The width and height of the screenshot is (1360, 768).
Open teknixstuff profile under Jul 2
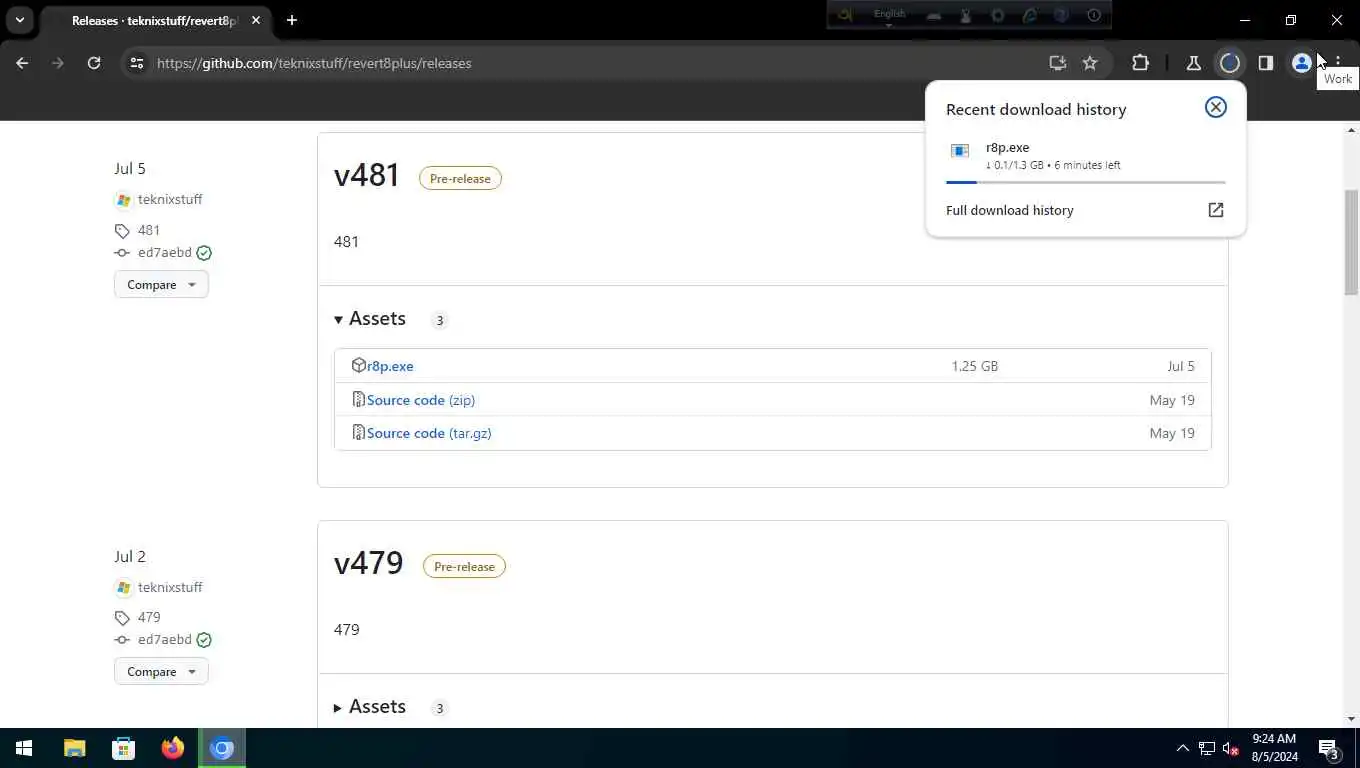(170, 587)
